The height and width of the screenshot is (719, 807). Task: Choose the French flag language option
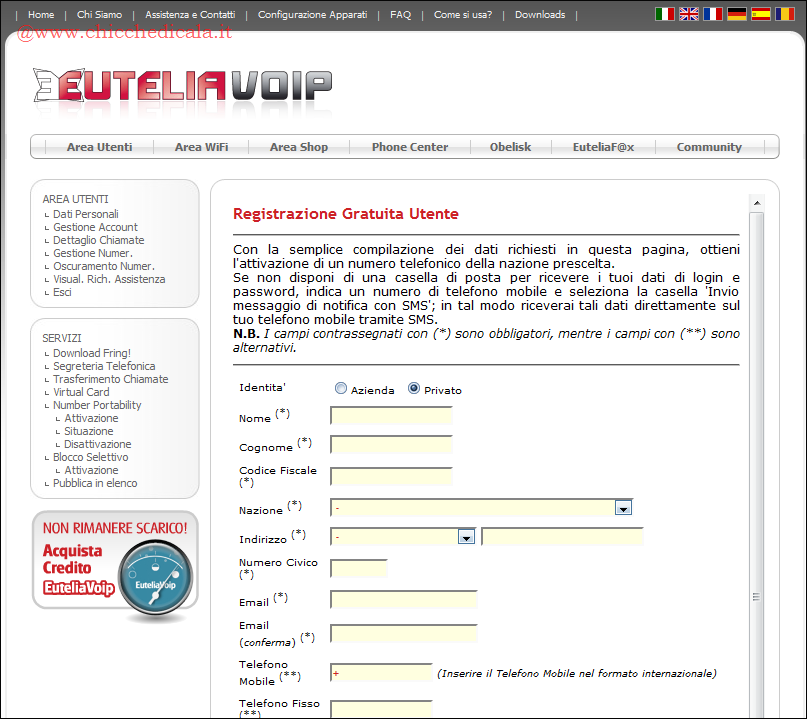click(713, 14)
